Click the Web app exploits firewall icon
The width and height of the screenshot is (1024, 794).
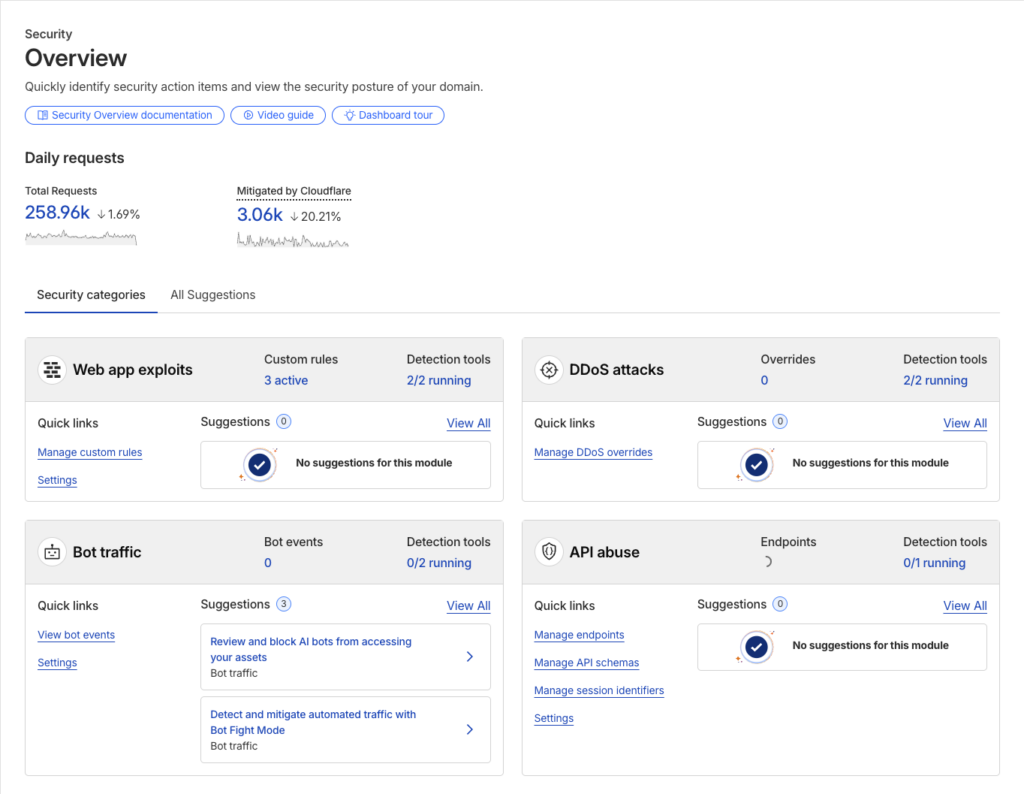[52, 370]
